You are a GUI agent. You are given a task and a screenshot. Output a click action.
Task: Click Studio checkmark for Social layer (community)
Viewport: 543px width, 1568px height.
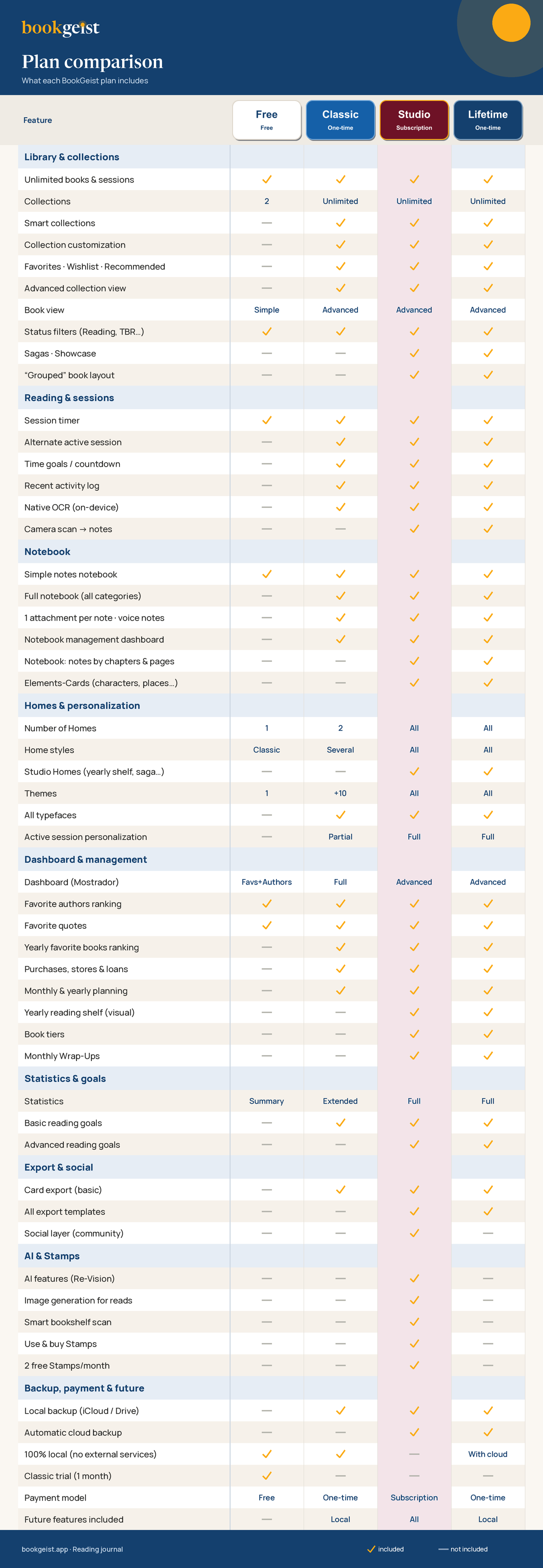(x=414, y=1233)
